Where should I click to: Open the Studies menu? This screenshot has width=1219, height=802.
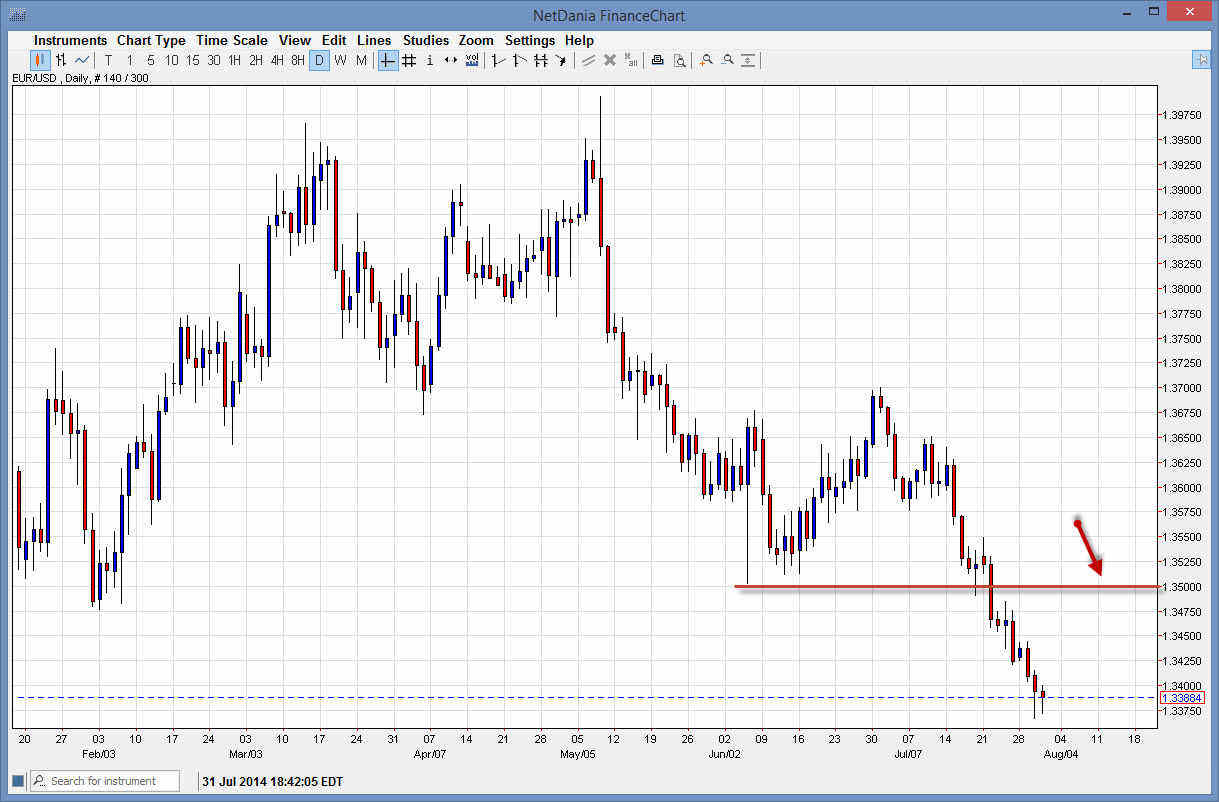pos(426,40)
